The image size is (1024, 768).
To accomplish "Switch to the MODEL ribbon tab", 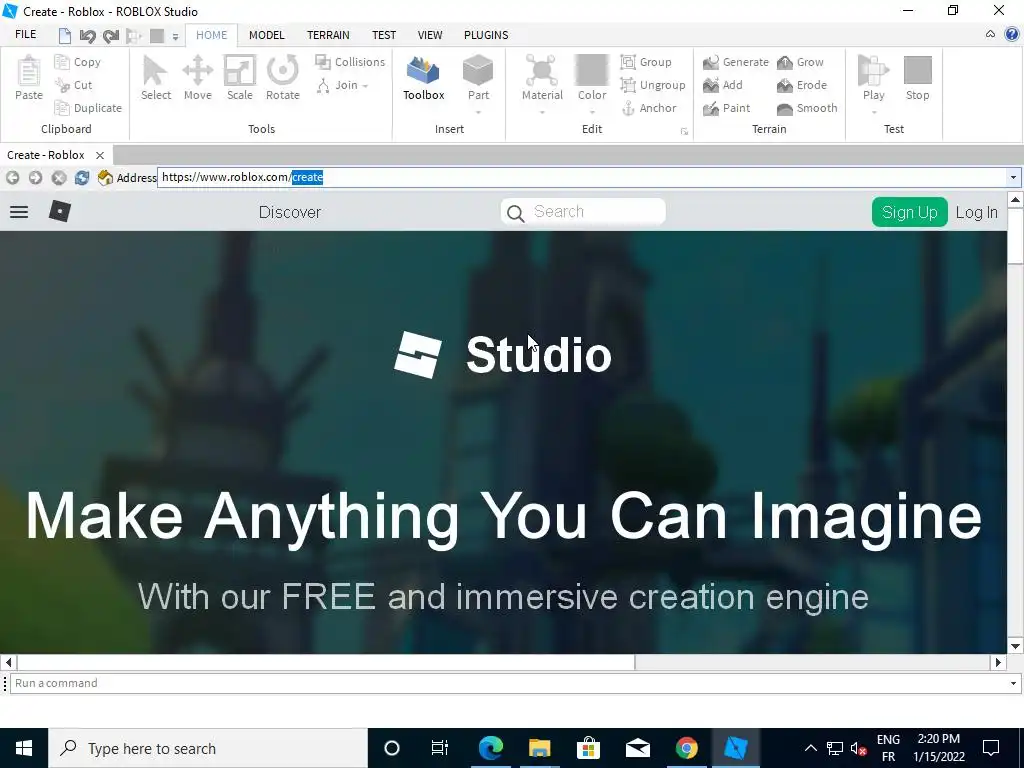I will pyautogui.click(x=266, y=35).
